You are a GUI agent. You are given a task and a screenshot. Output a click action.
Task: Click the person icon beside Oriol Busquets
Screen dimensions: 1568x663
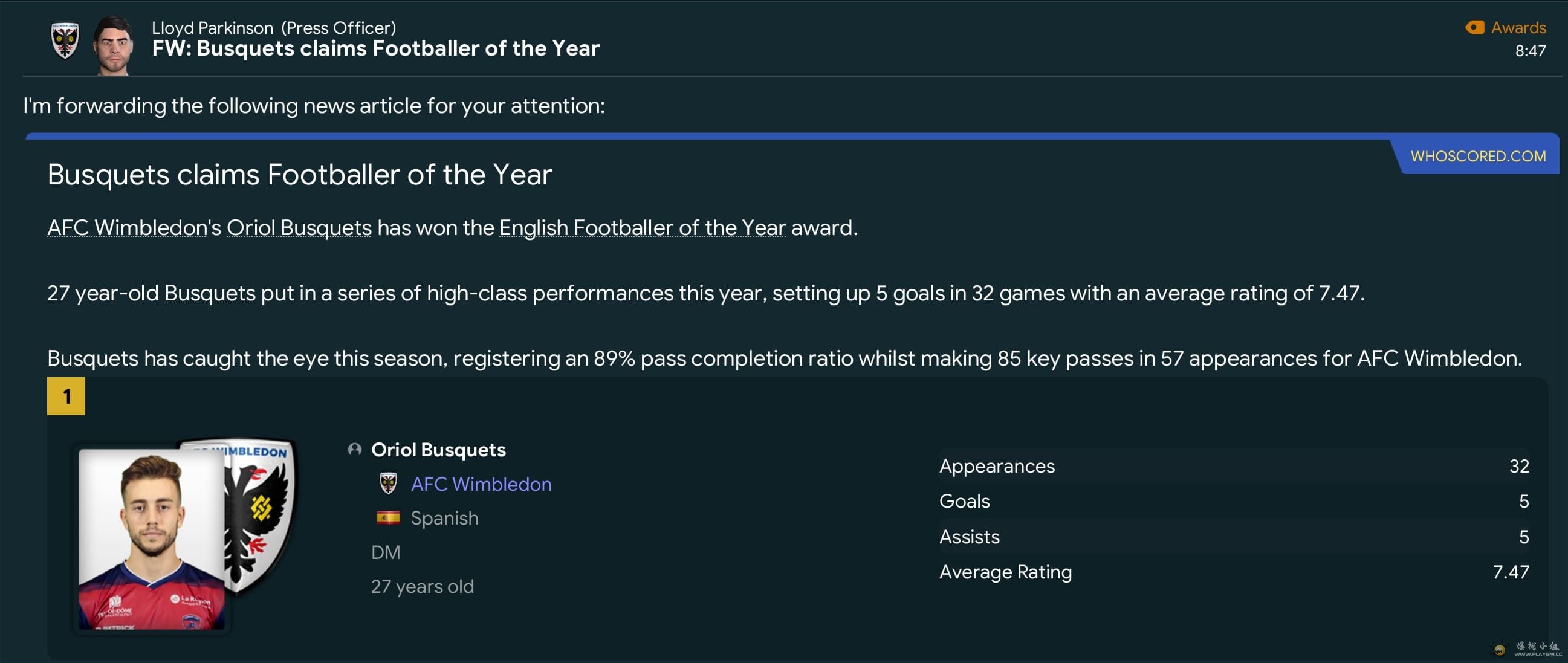[x=354, y=449]
